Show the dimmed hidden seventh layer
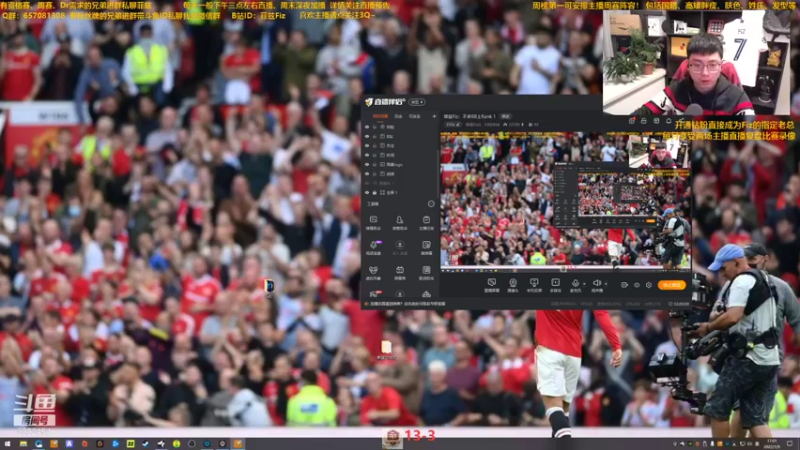 367,183
